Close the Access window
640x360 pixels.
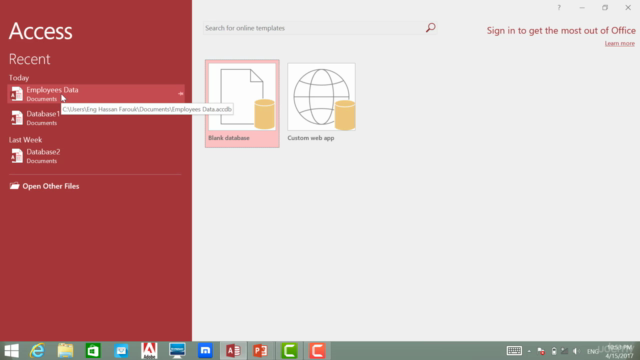point(628,8)
